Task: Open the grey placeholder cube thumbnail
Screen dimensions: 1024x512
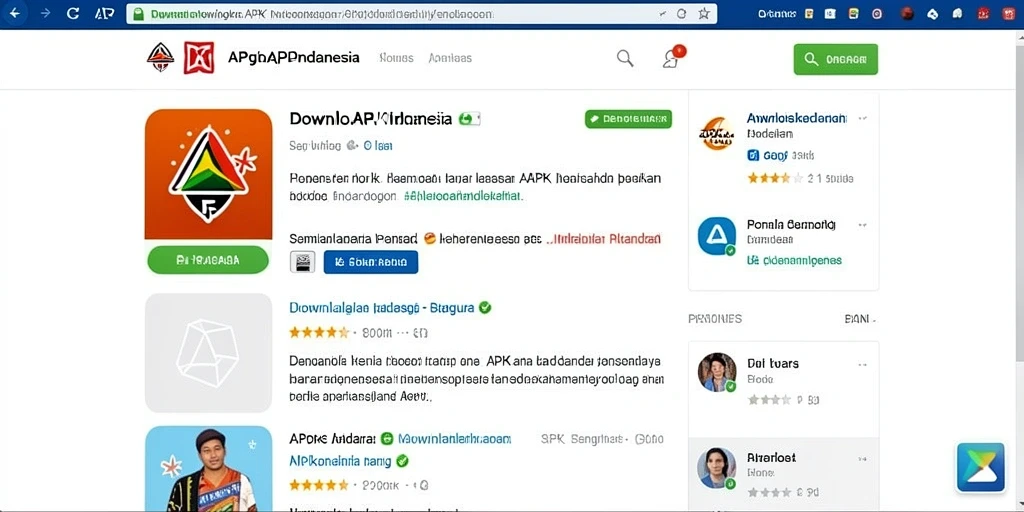Action: coord(208,353)
